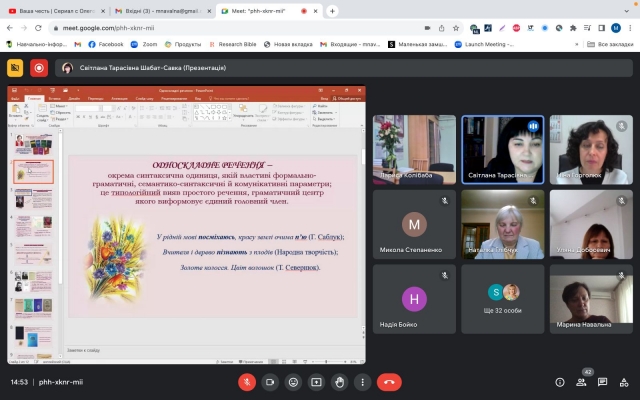Screen dimensions: 640x400
Task: Switch to the Meet 'phh-xknr-mii' tab
Action: [x=269, y=11]
